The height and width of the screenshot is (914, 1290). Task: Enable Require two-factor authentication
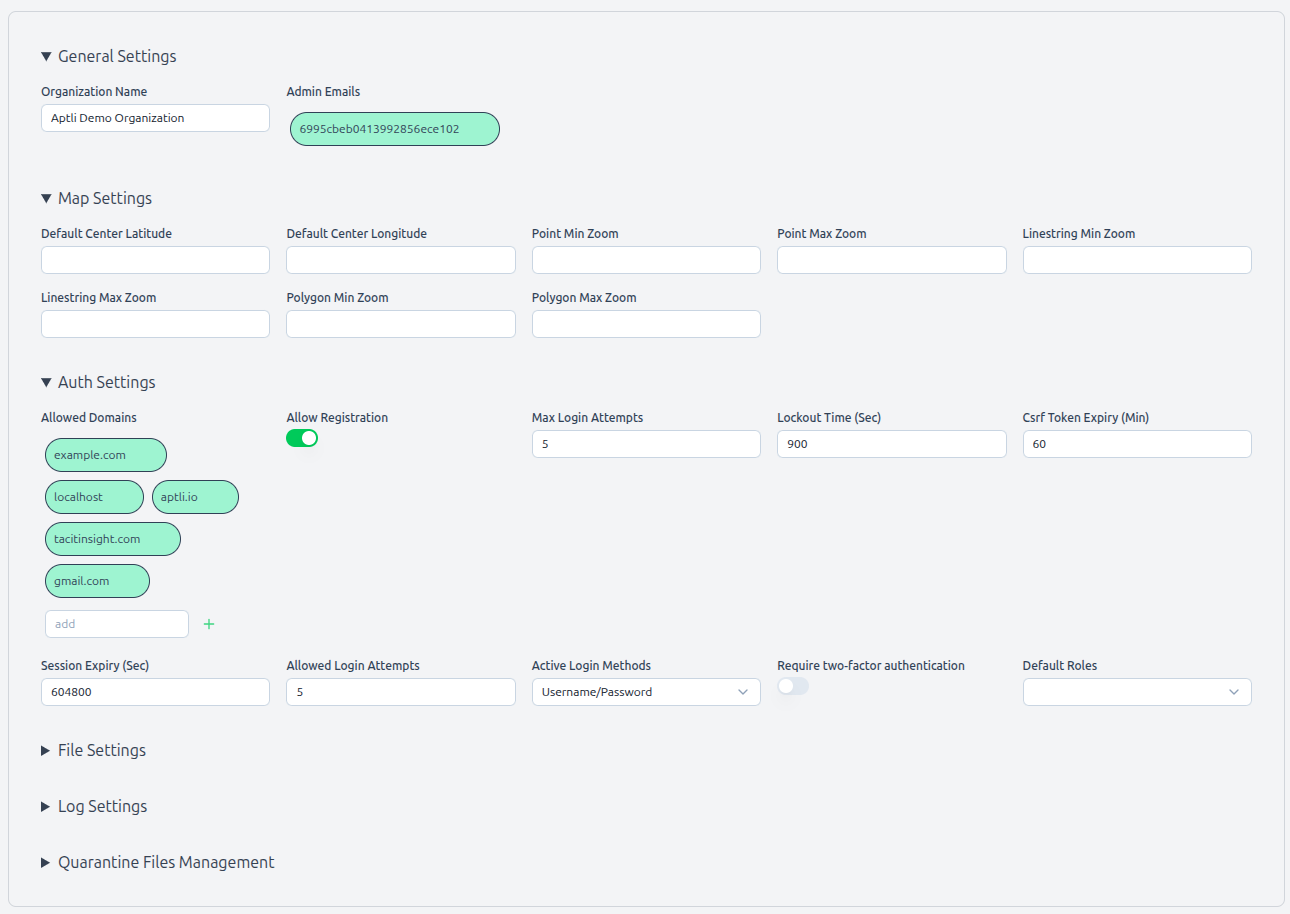[793, 686]
